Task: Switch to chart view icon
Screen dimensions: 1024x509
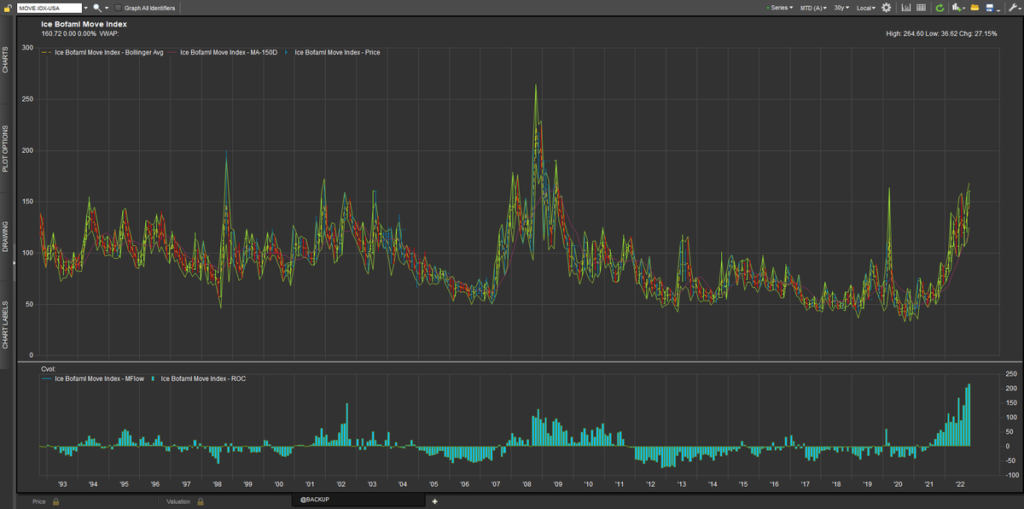Action: pos(906,8)
